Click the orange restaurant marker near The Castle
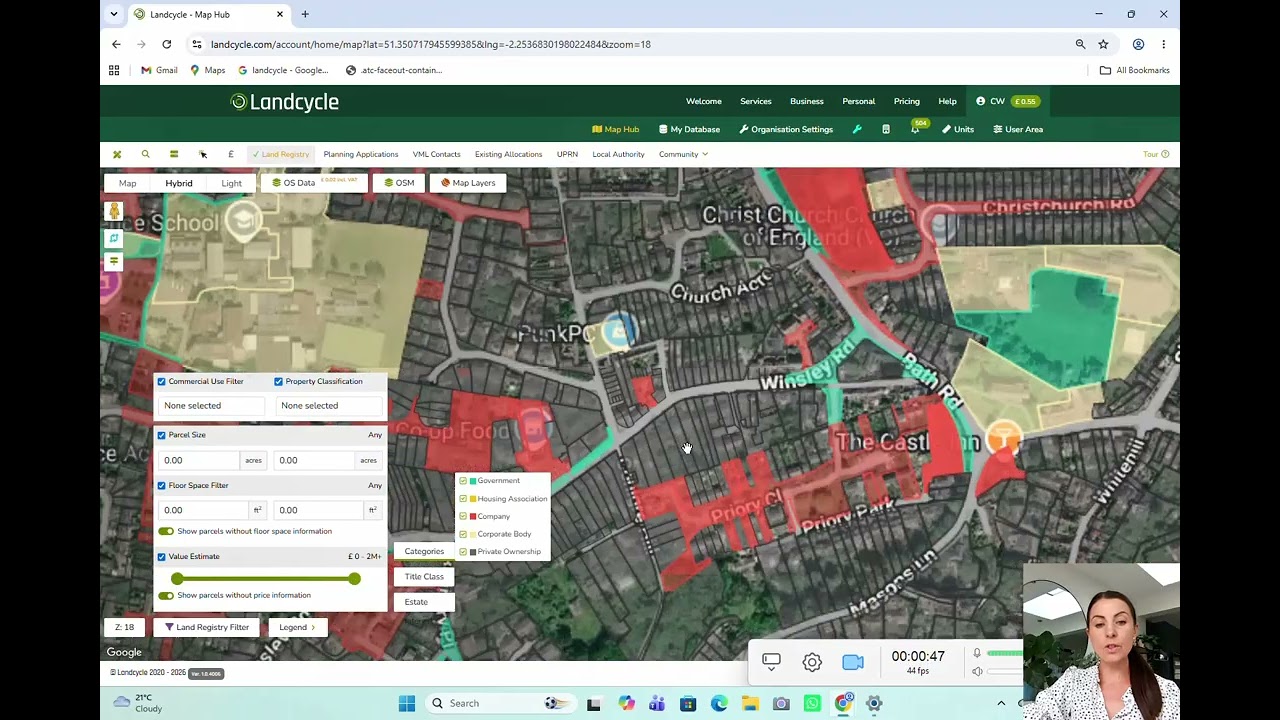This screenshot has width=1280, height=720. coord(1002,437)
